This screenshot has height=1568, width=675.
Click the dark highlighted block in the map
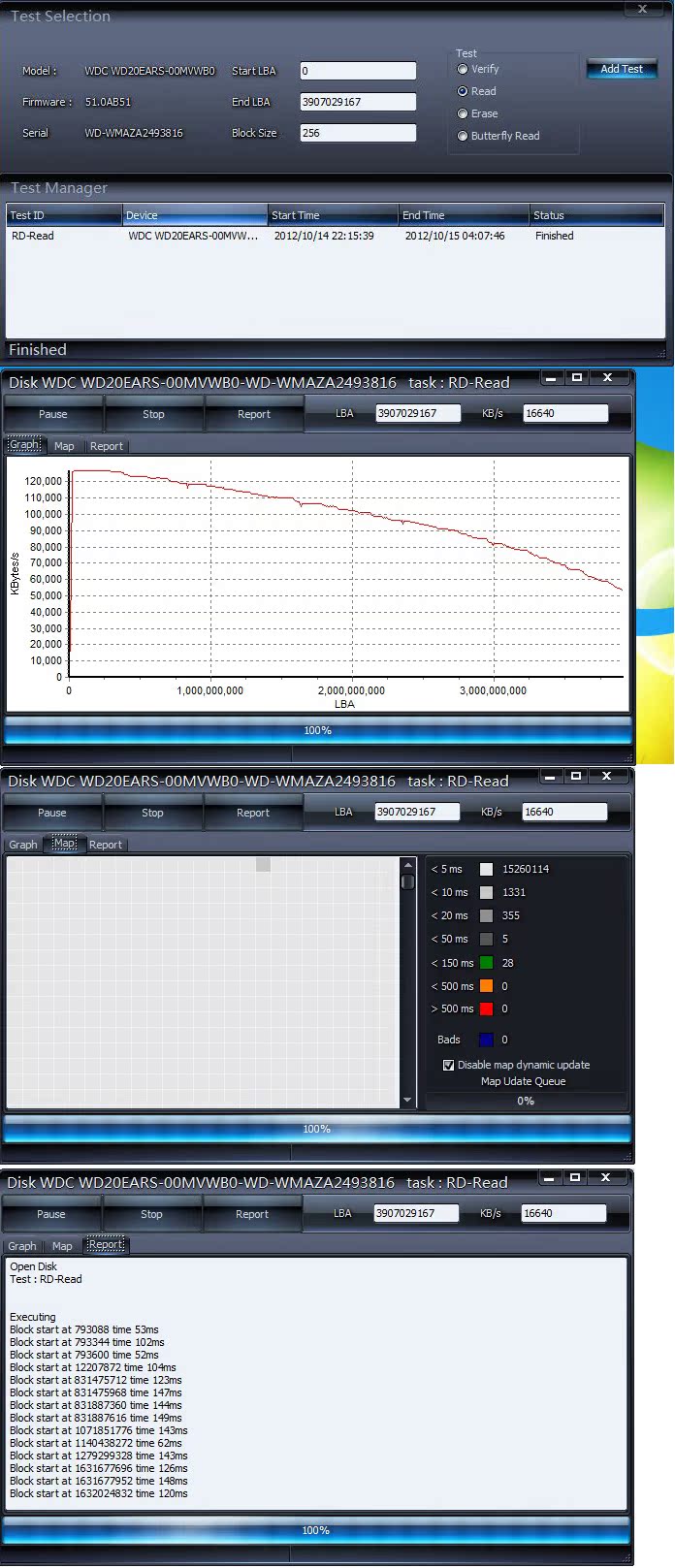click(263, 864)
